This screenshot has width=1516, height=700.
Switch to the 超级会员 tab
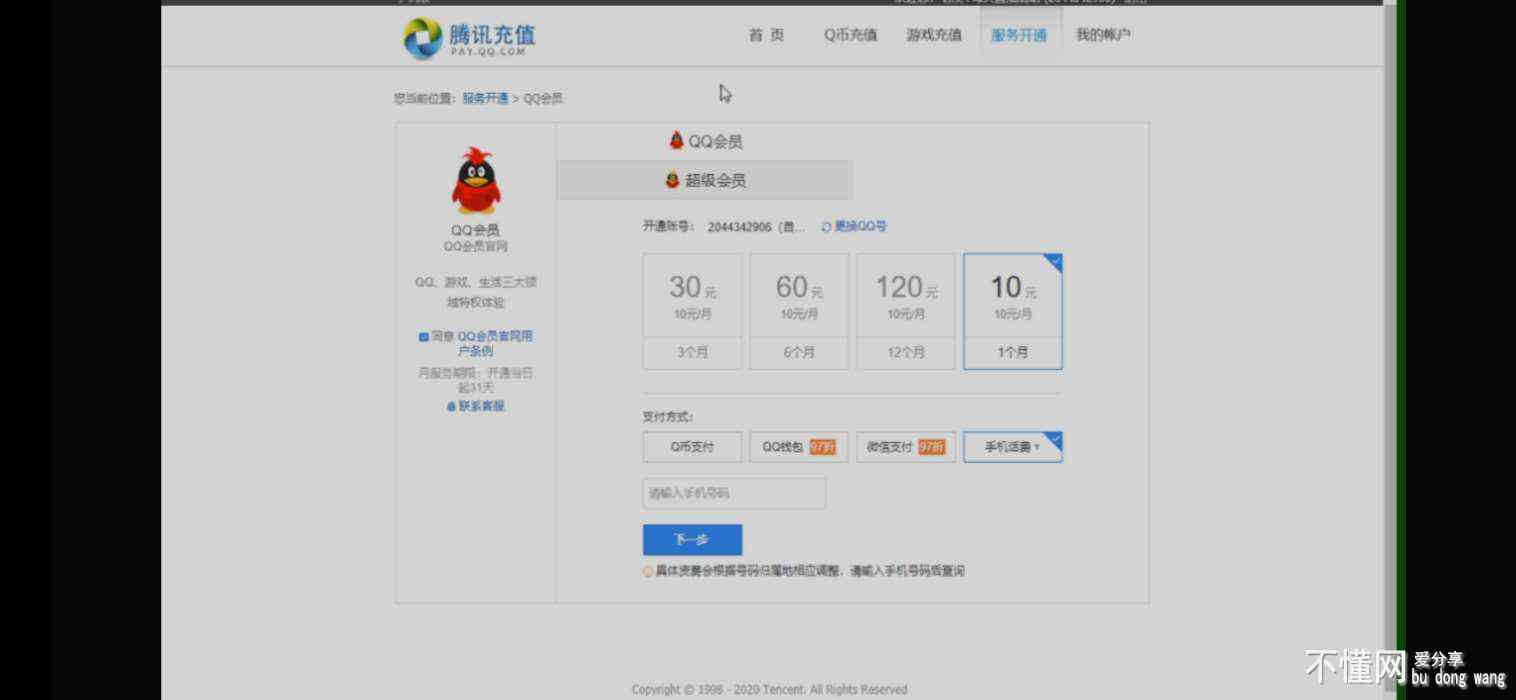pyautogui.click(x=705, y=181)
